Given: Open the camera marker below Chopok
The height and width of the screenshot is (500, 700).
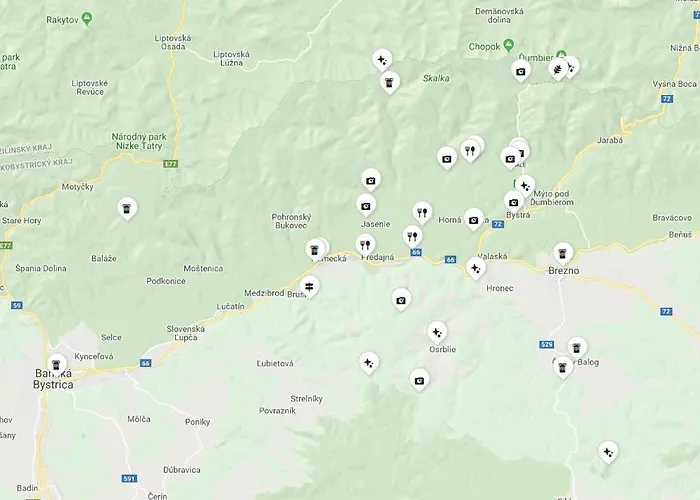Looking at the screenshot, I should [521, 71].
